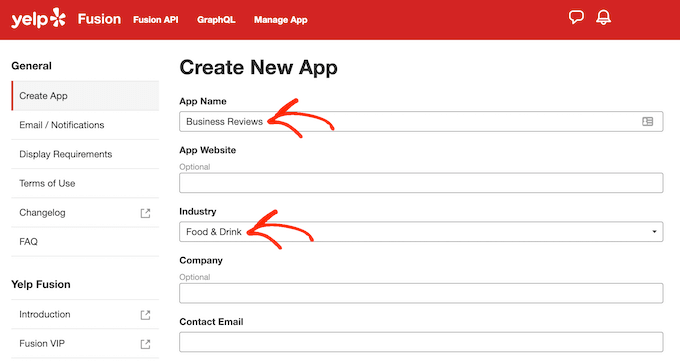The width and height of the screenshot is (680, 361).
Task: Click the Contact Email label
Action: pos(211,322)
